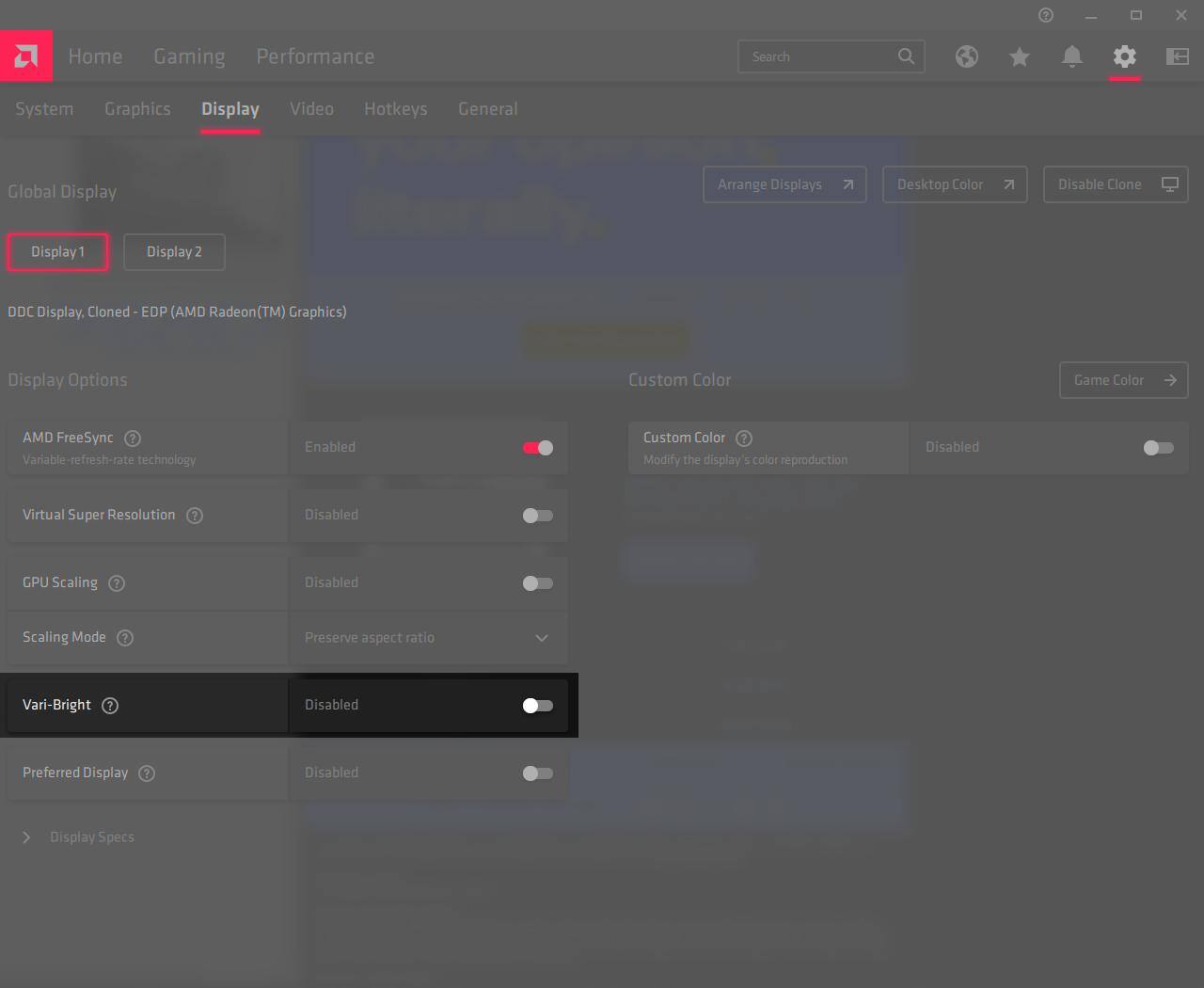The image size is (1204, 988).
Task: Turn on Virtual Super Resolution switch
Action: 537,516
